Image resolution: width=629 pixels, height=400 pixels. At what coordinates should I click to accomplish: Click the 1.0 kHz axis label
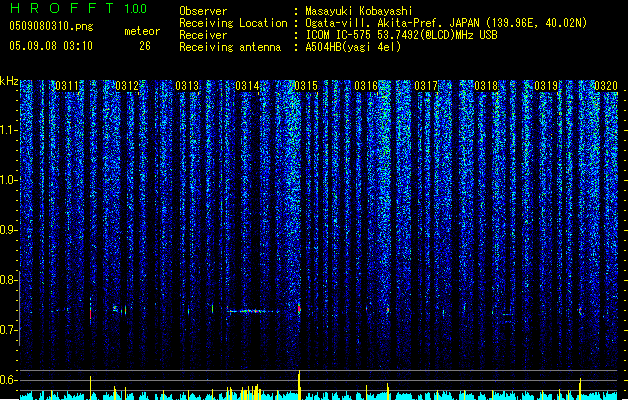click(8, 180)
